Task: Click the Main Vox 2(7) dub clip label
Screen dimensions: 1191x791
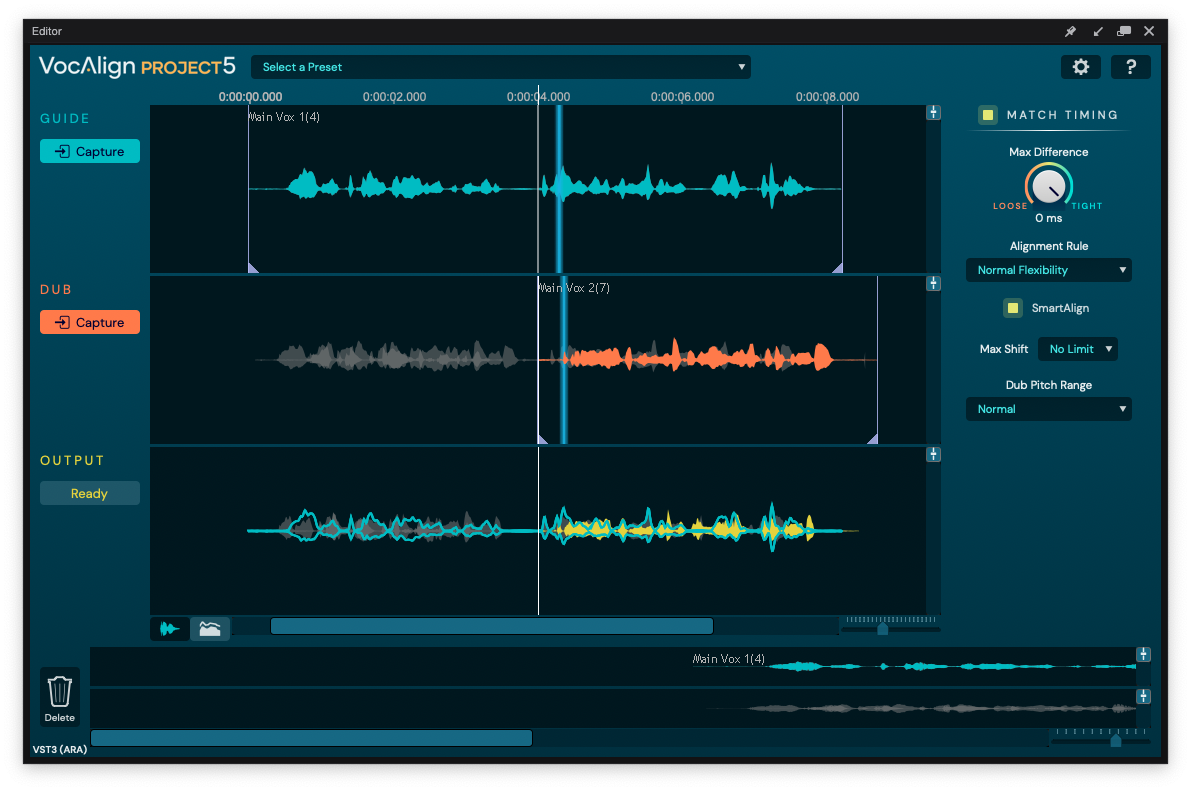Action: (x=573, y=288)
